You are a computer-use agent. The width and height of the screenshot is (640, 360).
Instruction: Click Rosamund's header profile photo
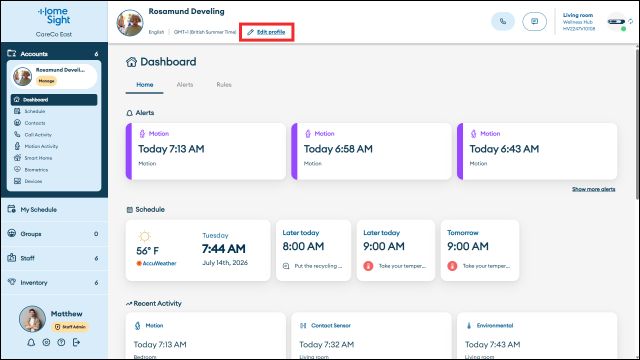[x=130, y=22]
